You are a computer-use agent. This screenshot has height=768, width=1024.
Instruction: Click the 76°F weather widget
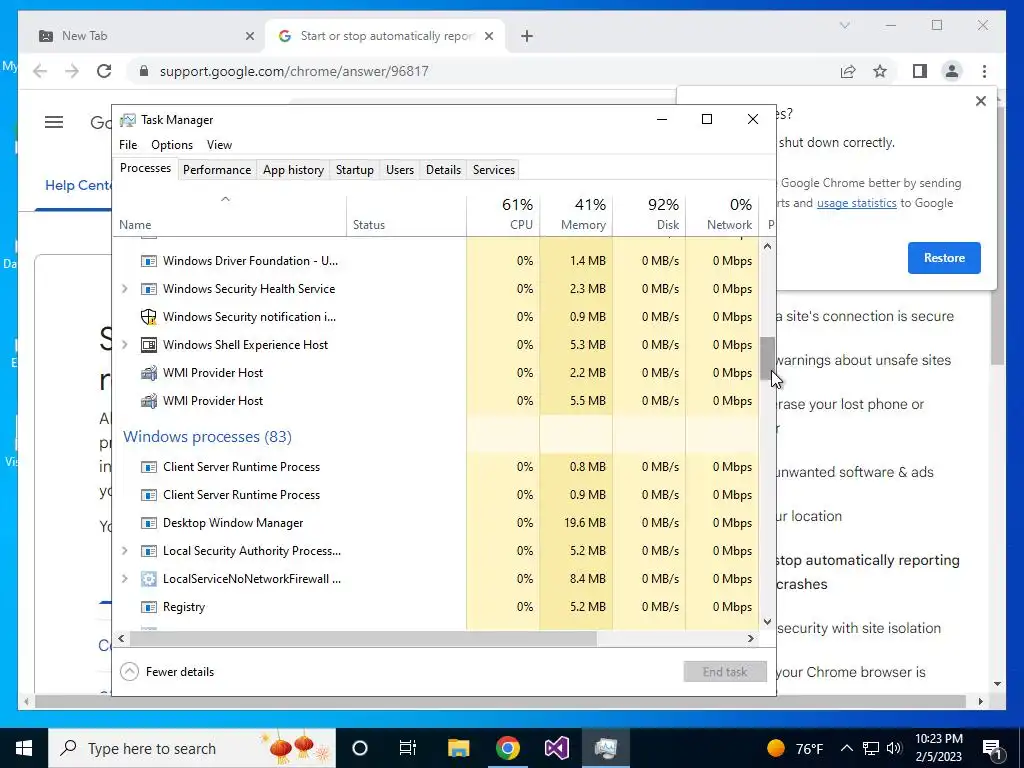pyautogui.click(x=795, y=748)
